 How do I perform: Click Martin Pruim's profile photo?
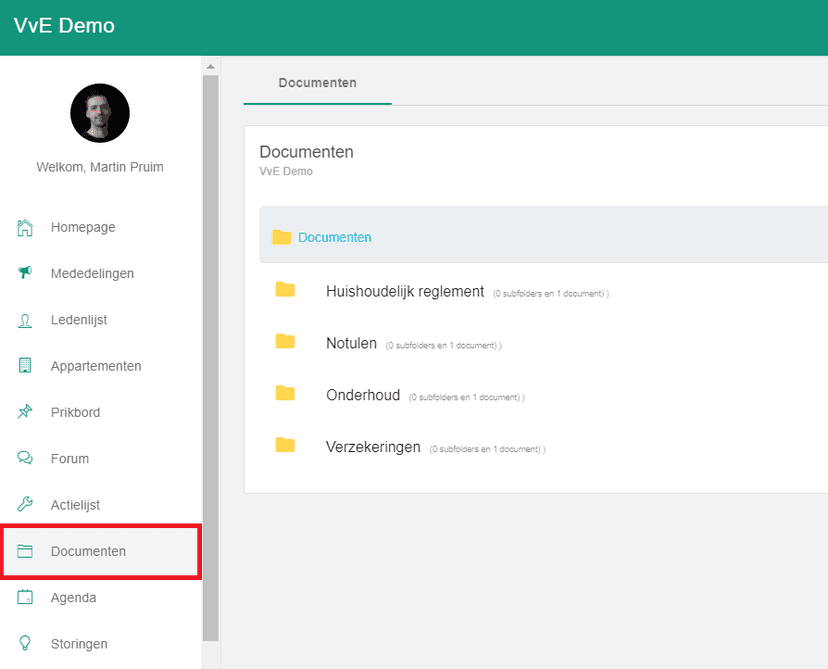click(x=99, y=113)
